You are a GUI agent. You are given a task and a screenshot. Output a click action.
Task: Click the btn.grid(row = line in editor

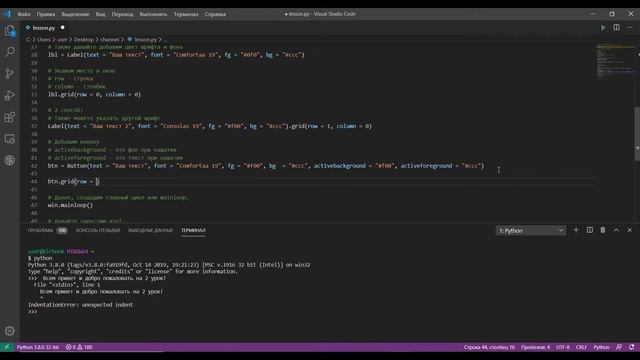73,182
